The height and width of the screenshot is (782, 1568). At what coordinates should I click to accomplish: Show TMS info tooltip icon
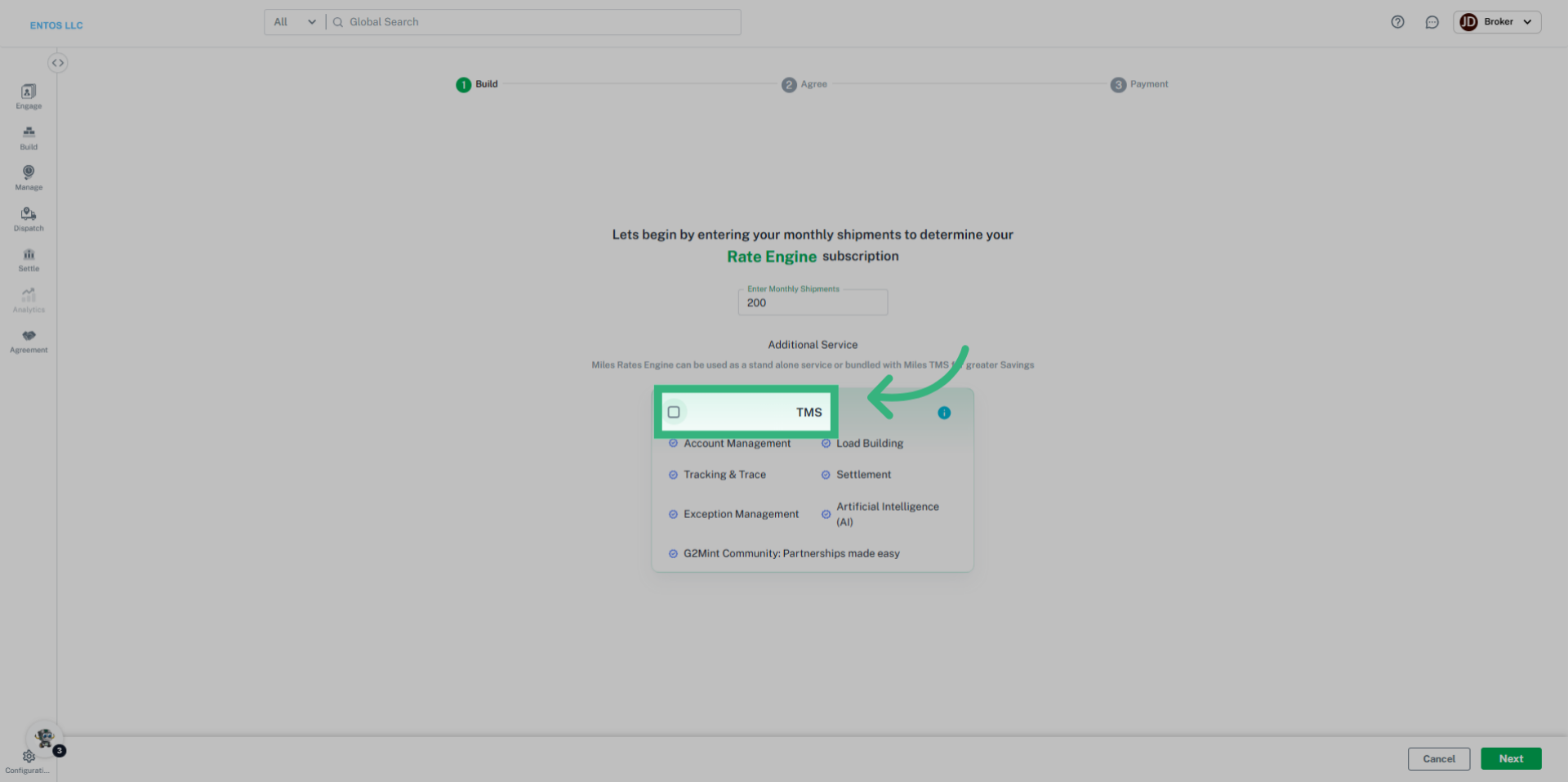944,413
